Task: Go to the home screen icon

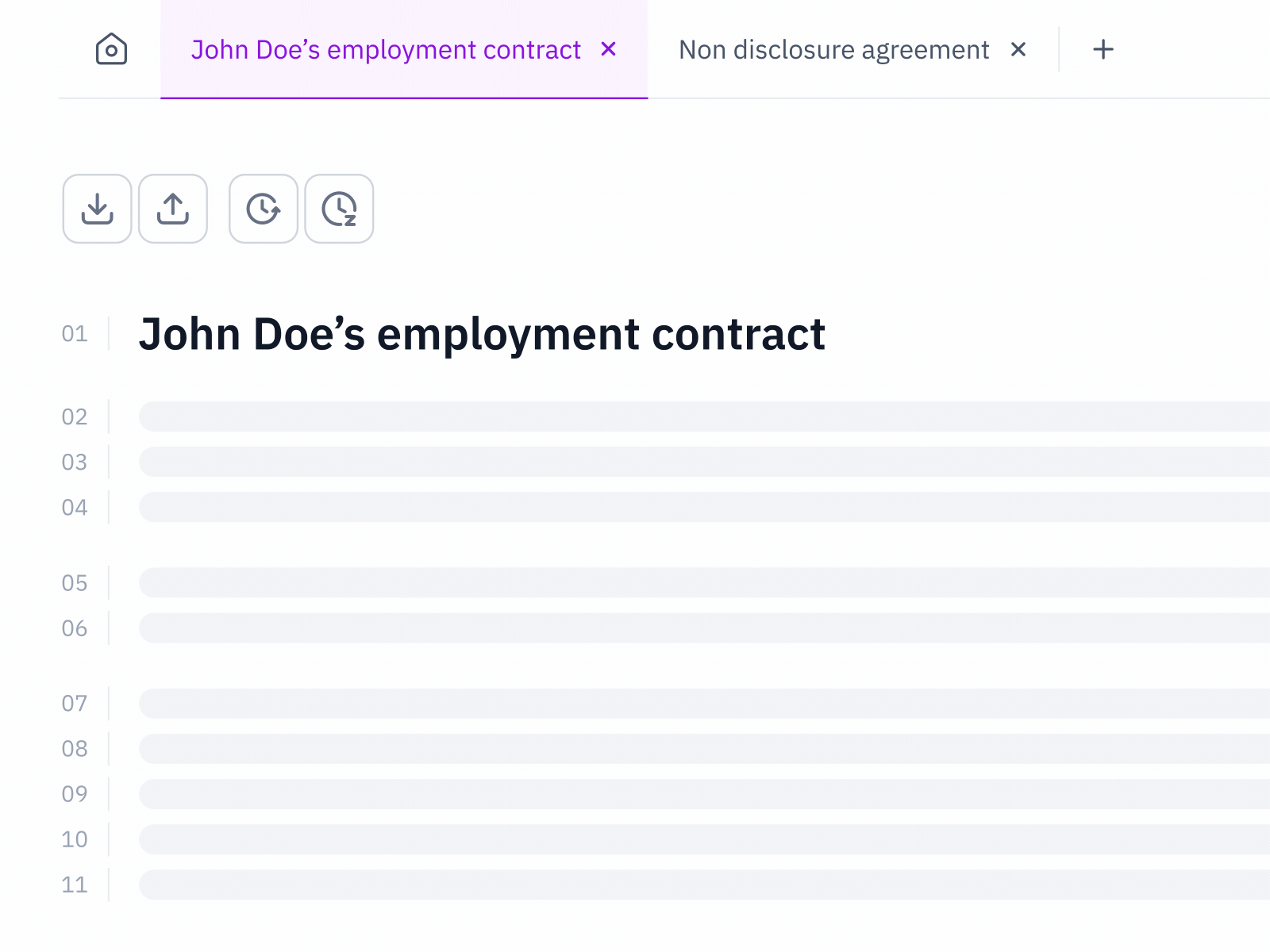Action: click(111, 49)
